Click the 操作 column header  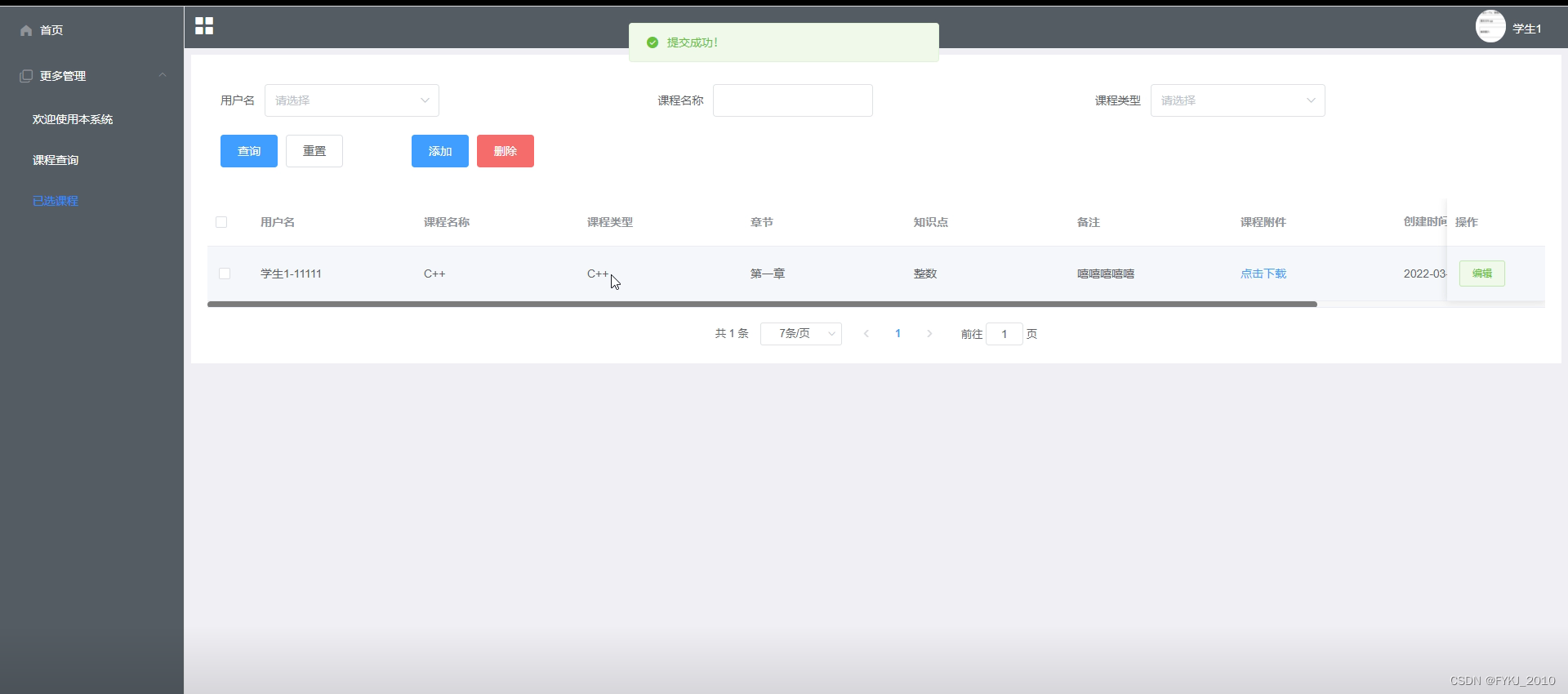coord(1467,222)
